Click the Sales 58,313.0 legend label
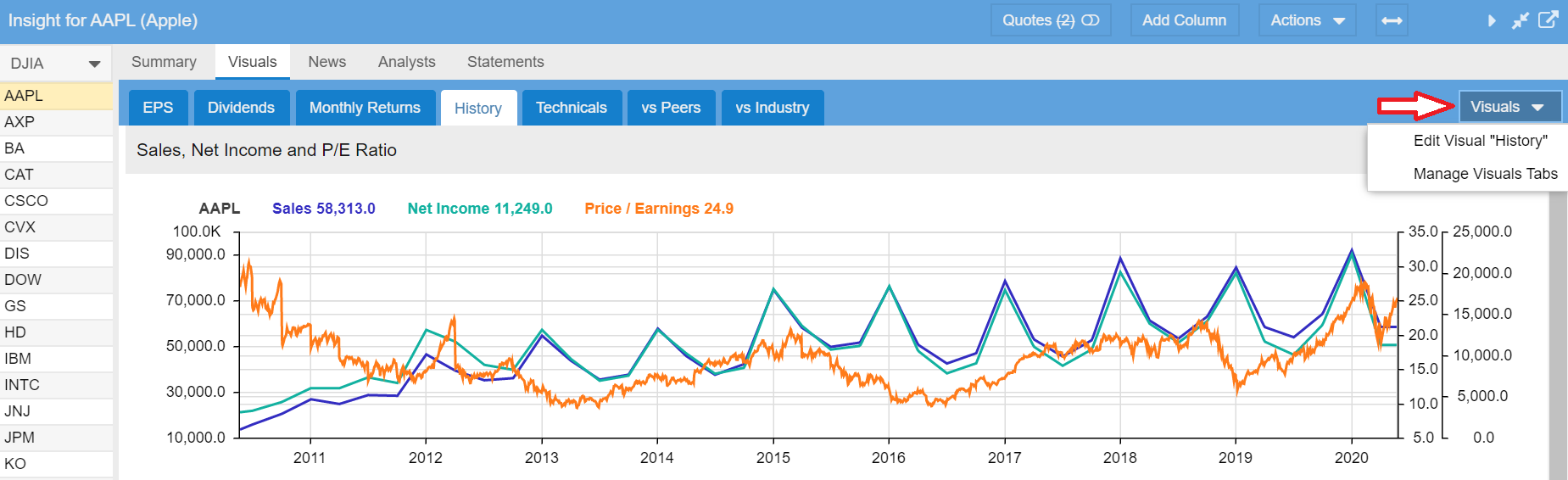This screenshot has width=1568, height=480. point(323,209)
